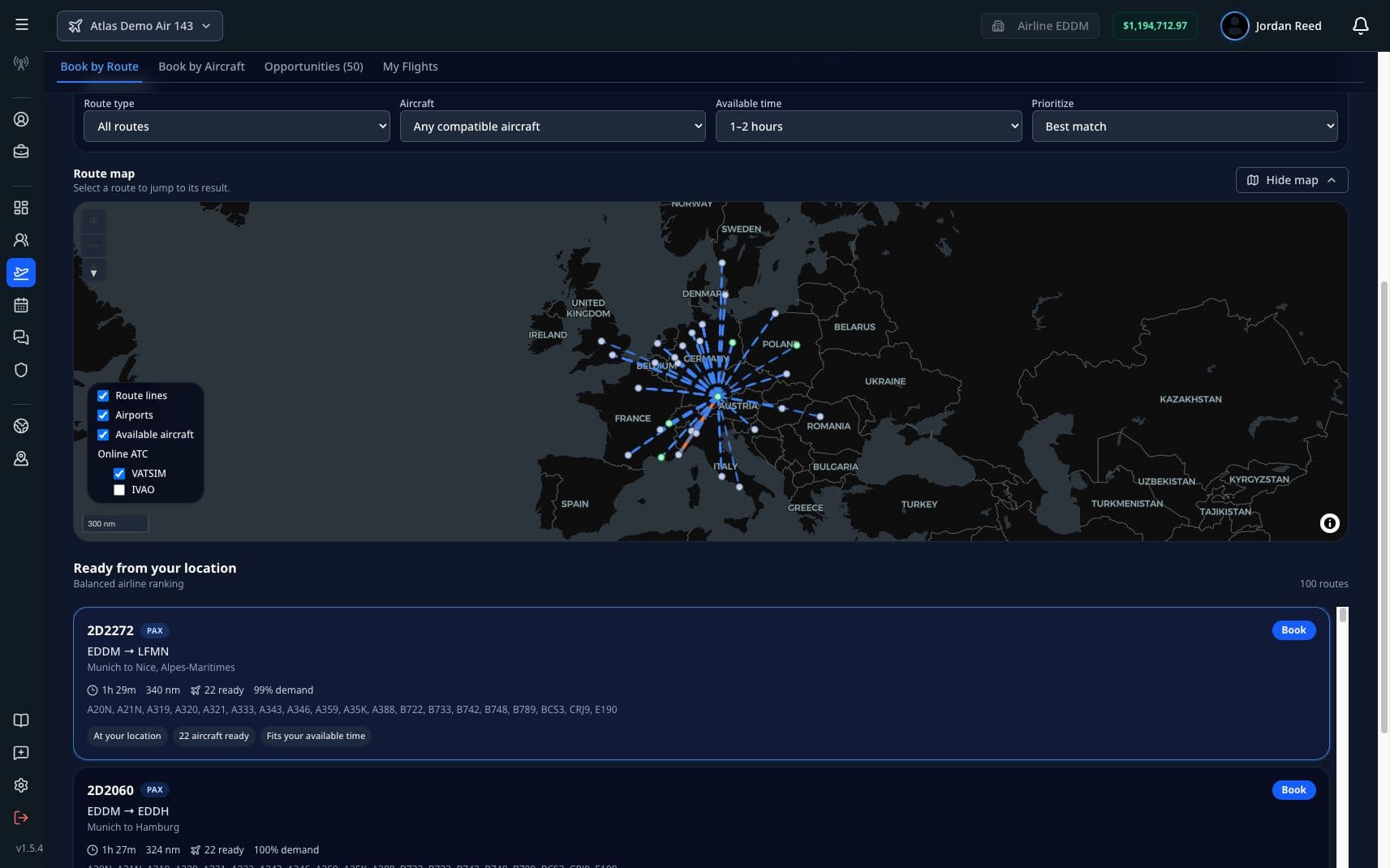The height and width of the screenshot is (868, 1390).
Task: Open the calendar sidebar icon
Action: click(21, 305)
